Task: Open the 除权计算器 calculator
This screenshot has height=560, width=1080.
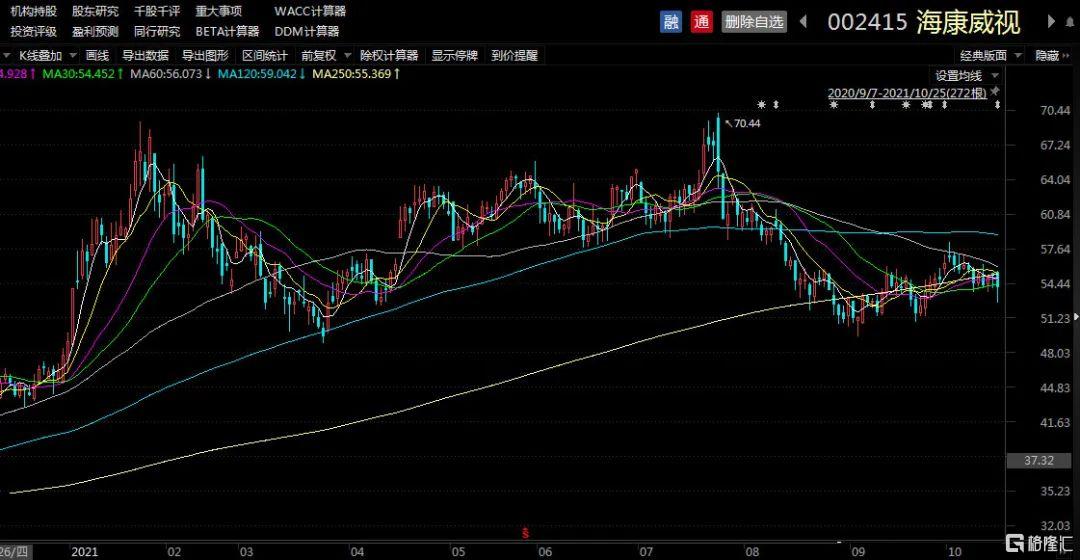Action: (x=389, y=56)
